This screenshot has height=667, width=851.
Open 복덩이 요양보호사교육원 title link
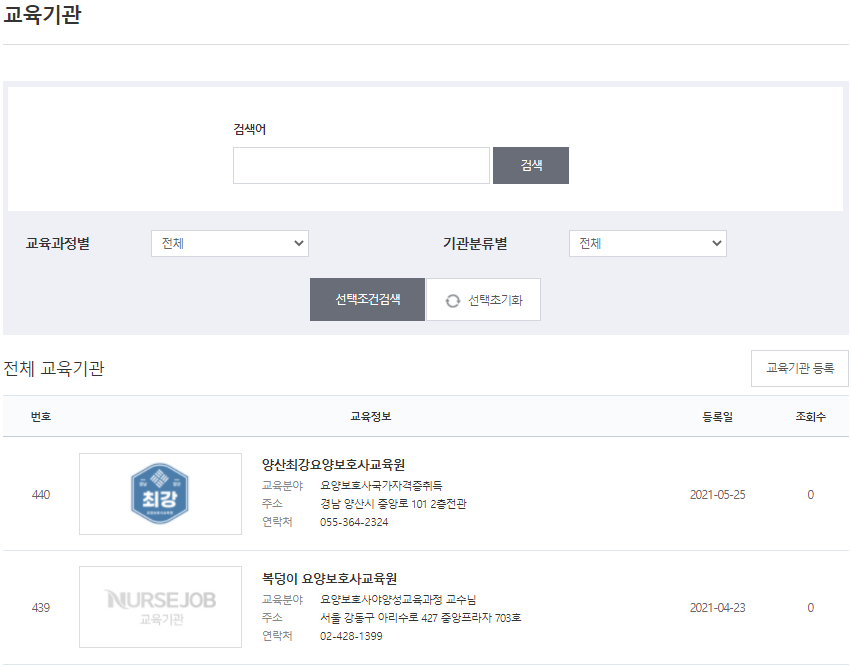click(x=329, y=579)
